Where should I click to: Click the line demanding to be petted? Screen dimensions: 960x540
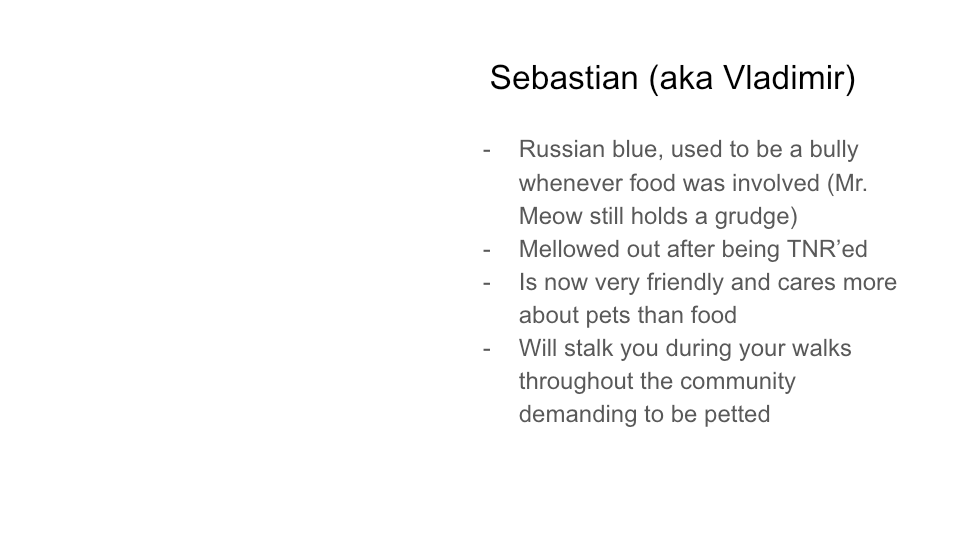click(x=644, y=415)
